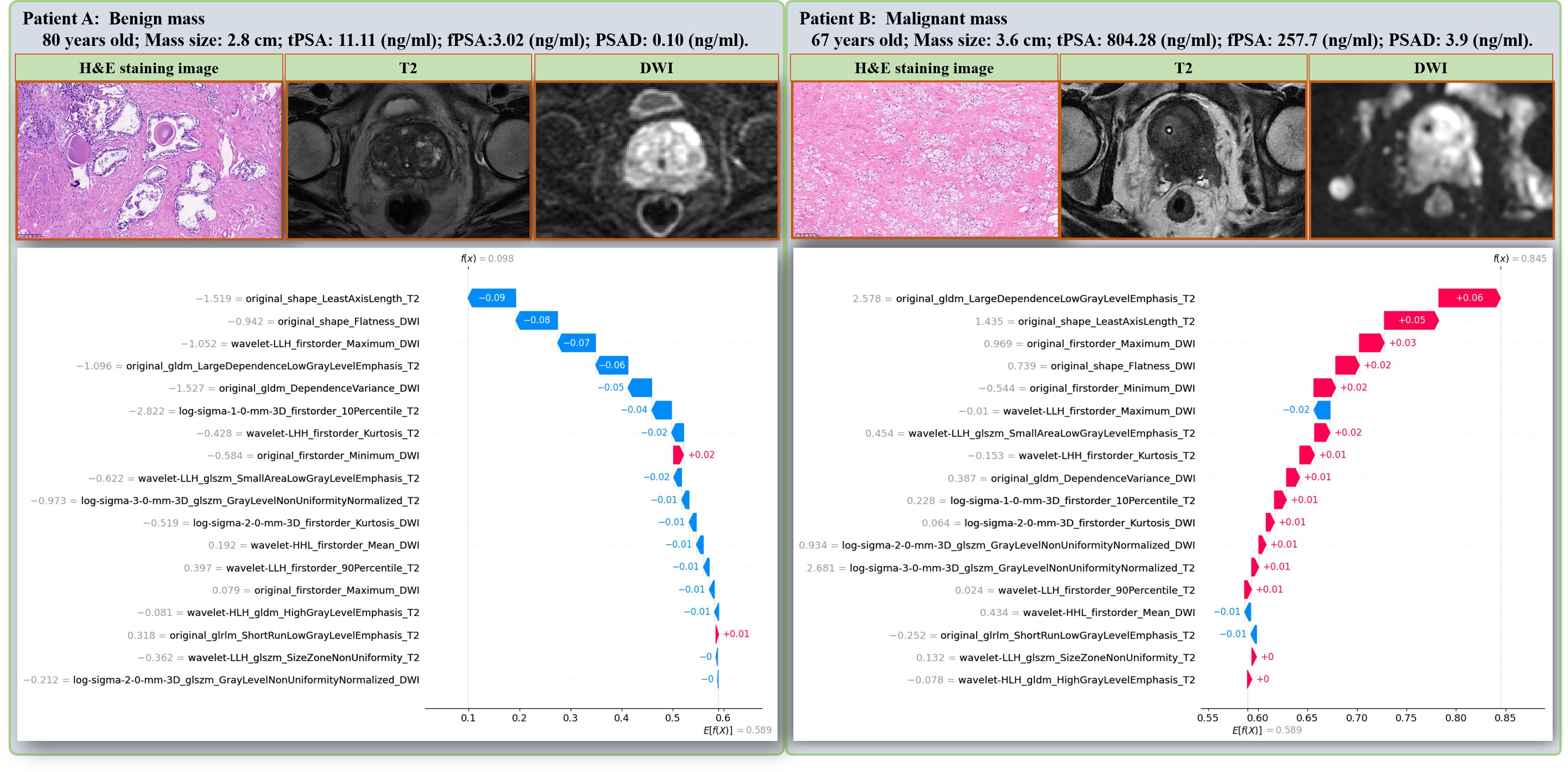The height and width of the screenshot is (772, 1568).
Task: Click Patient B clinical line starting '67 years old'
Action: click(x=1172, y=40)
